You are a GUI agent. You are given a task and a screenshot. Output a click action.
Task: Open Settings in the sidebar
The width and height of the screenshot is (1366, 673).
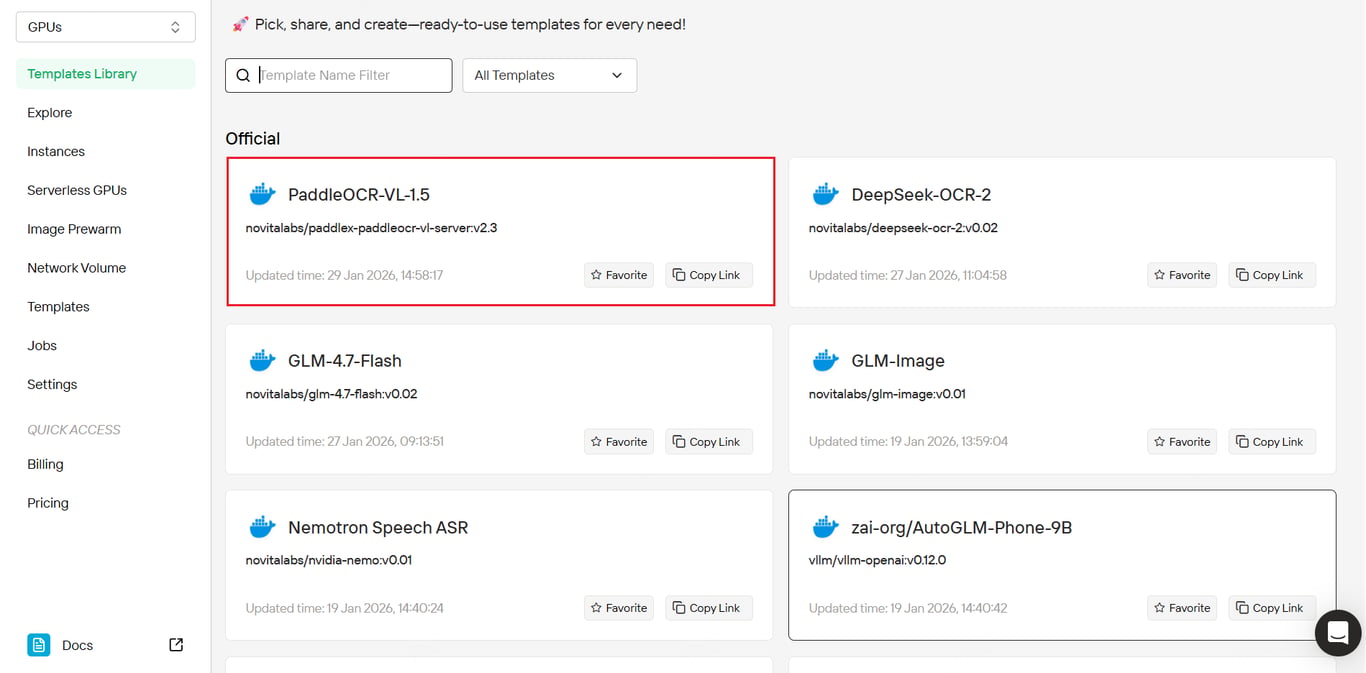(x=52, y=384)
